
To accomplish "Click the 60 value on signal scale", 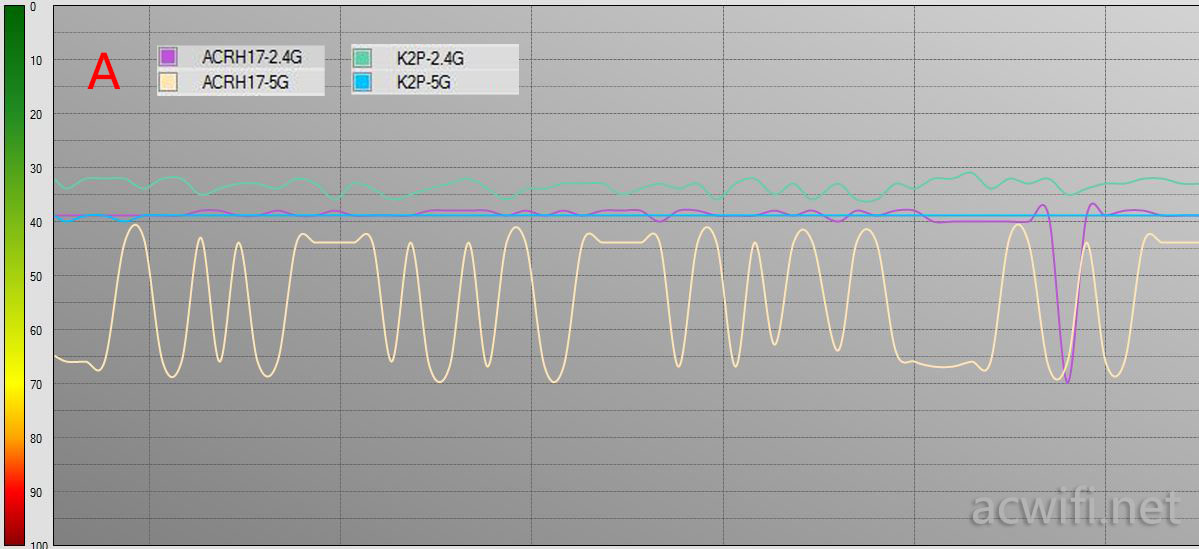I will click(36, 330).
